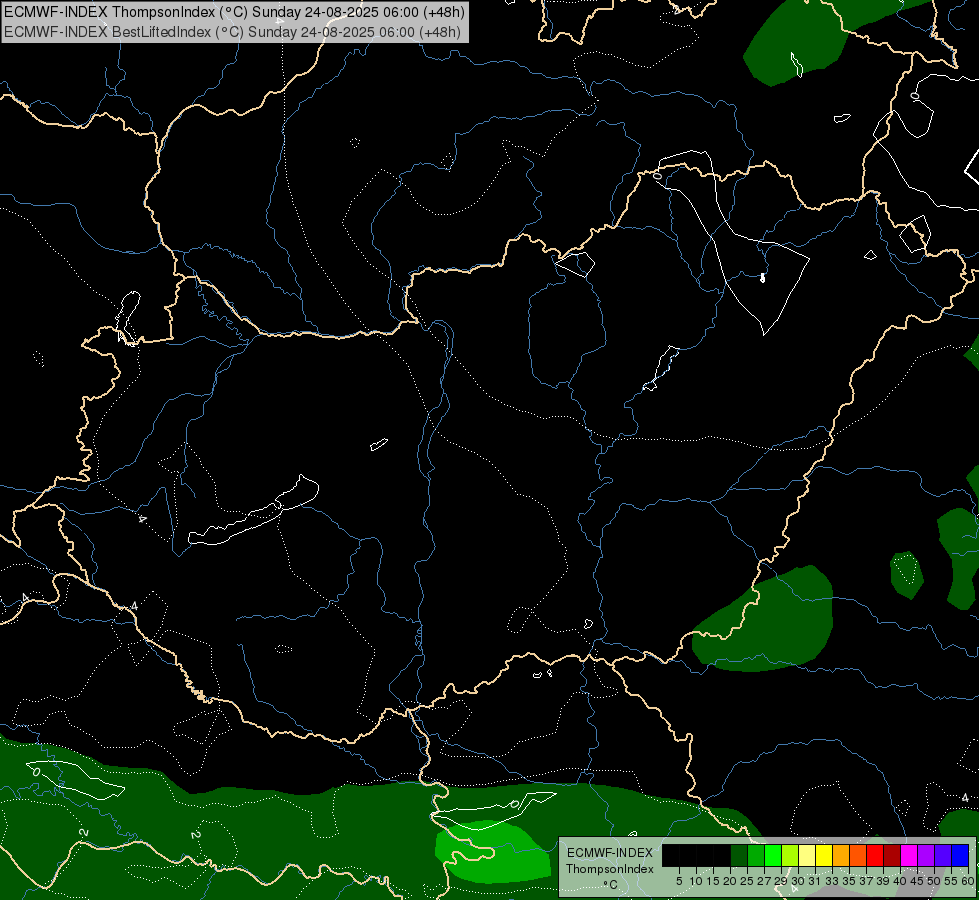979x900 pixels.
Task: Click the legend tick label '55'
Action: pyautogui.click(x=951, y=881)
